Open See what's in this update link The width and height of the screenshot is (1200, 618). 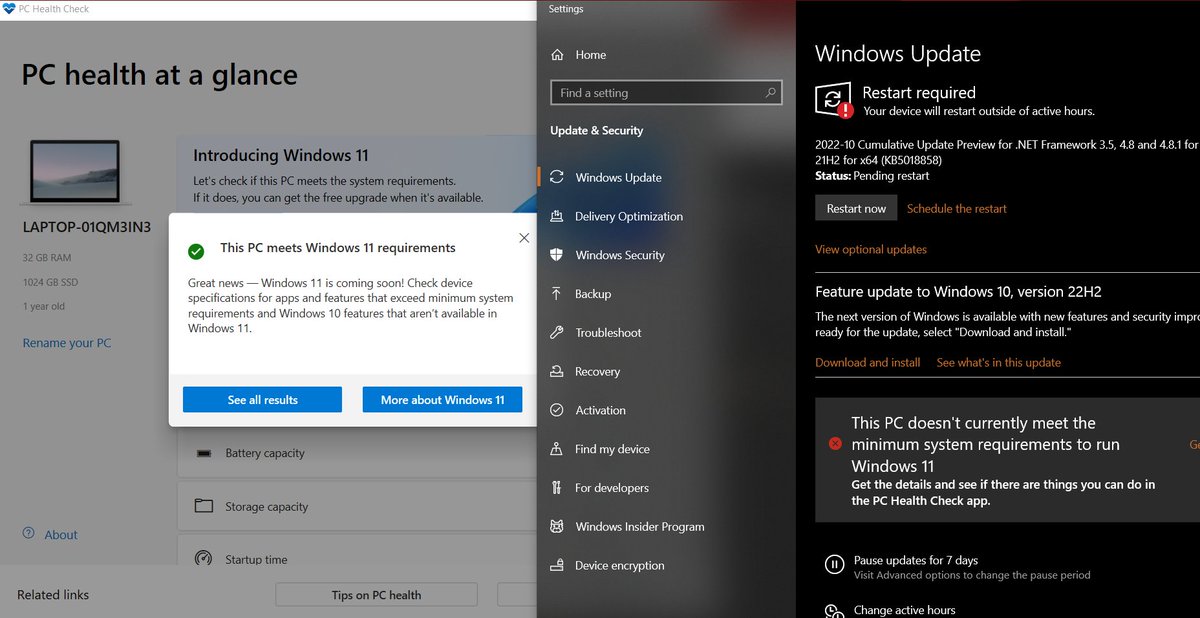click(999, 362)
